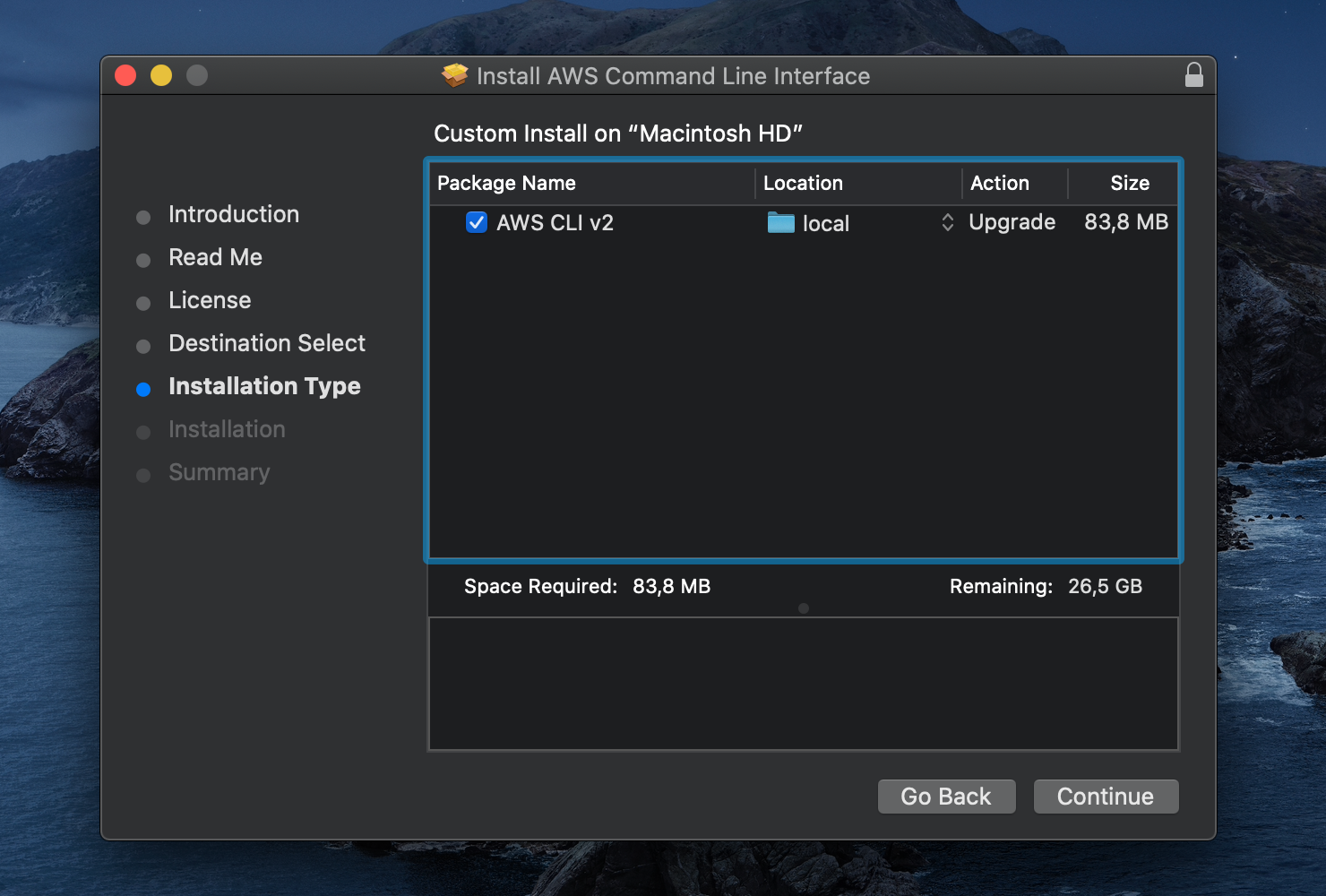Select the License step in the sidebar

tap(210, 300)
